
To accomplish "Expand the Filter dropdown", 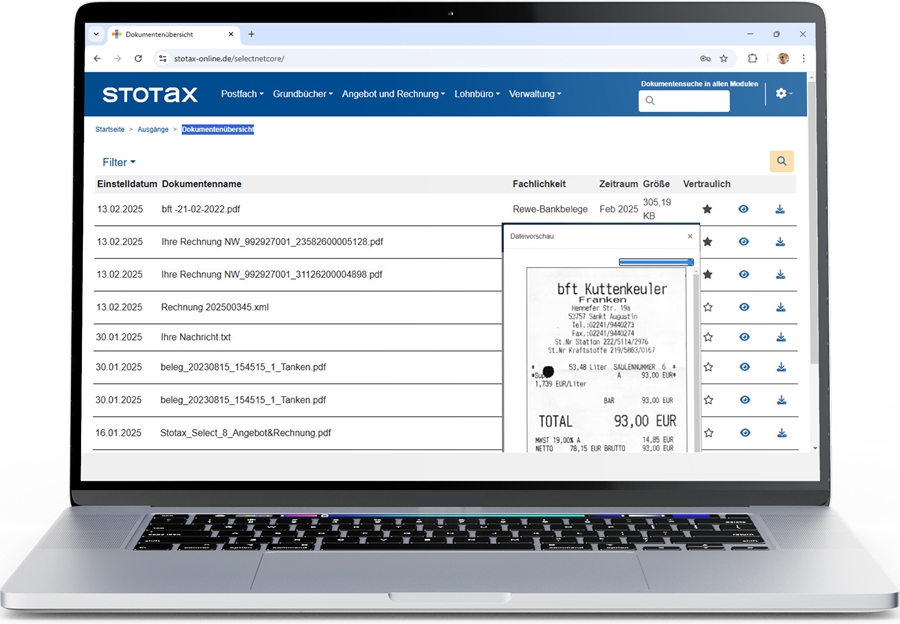I will tap(119, 162).
